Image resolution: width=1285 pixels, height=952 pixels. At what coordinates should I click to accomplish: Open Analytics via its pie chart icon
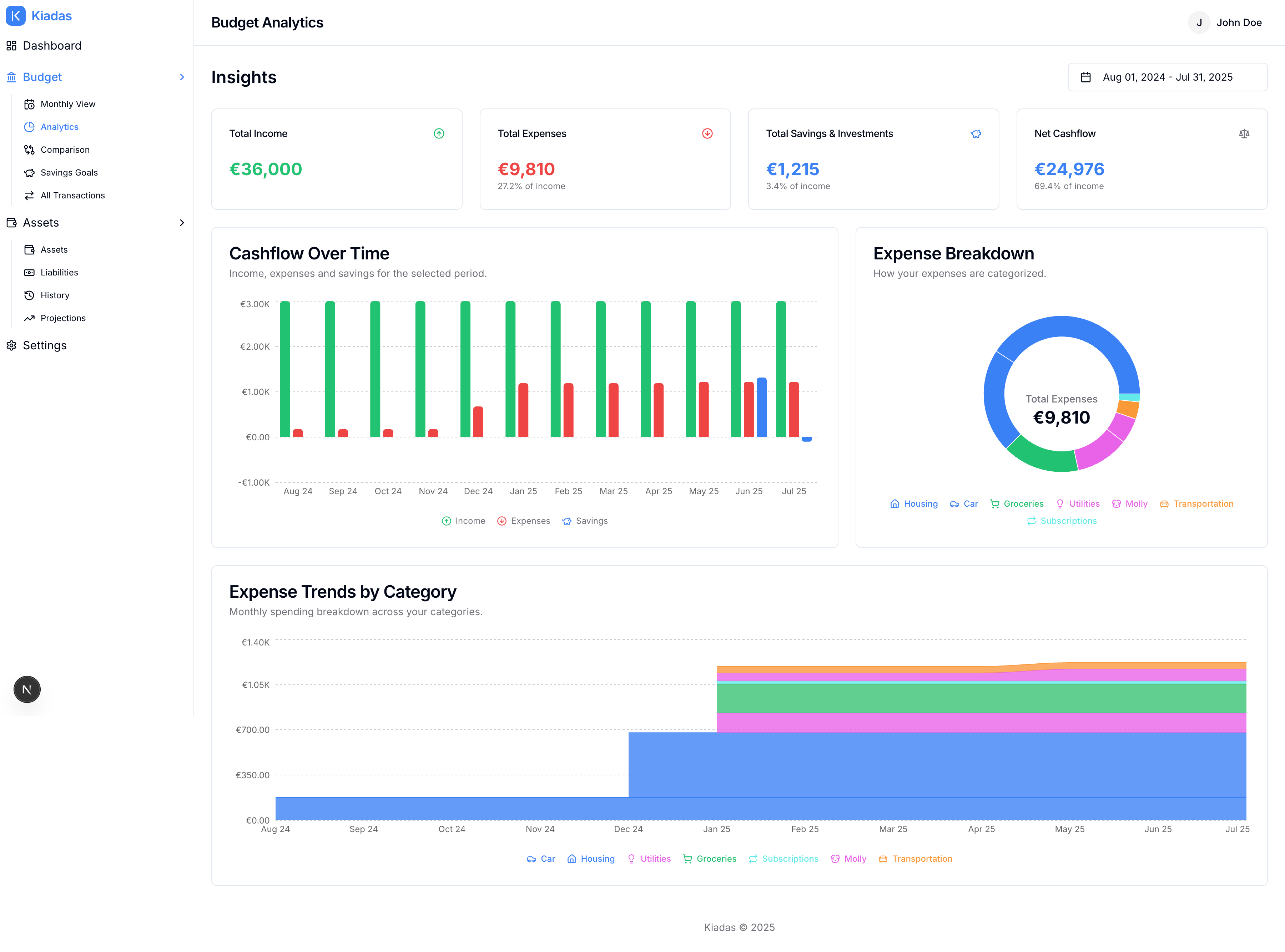(x=30, y=127)
